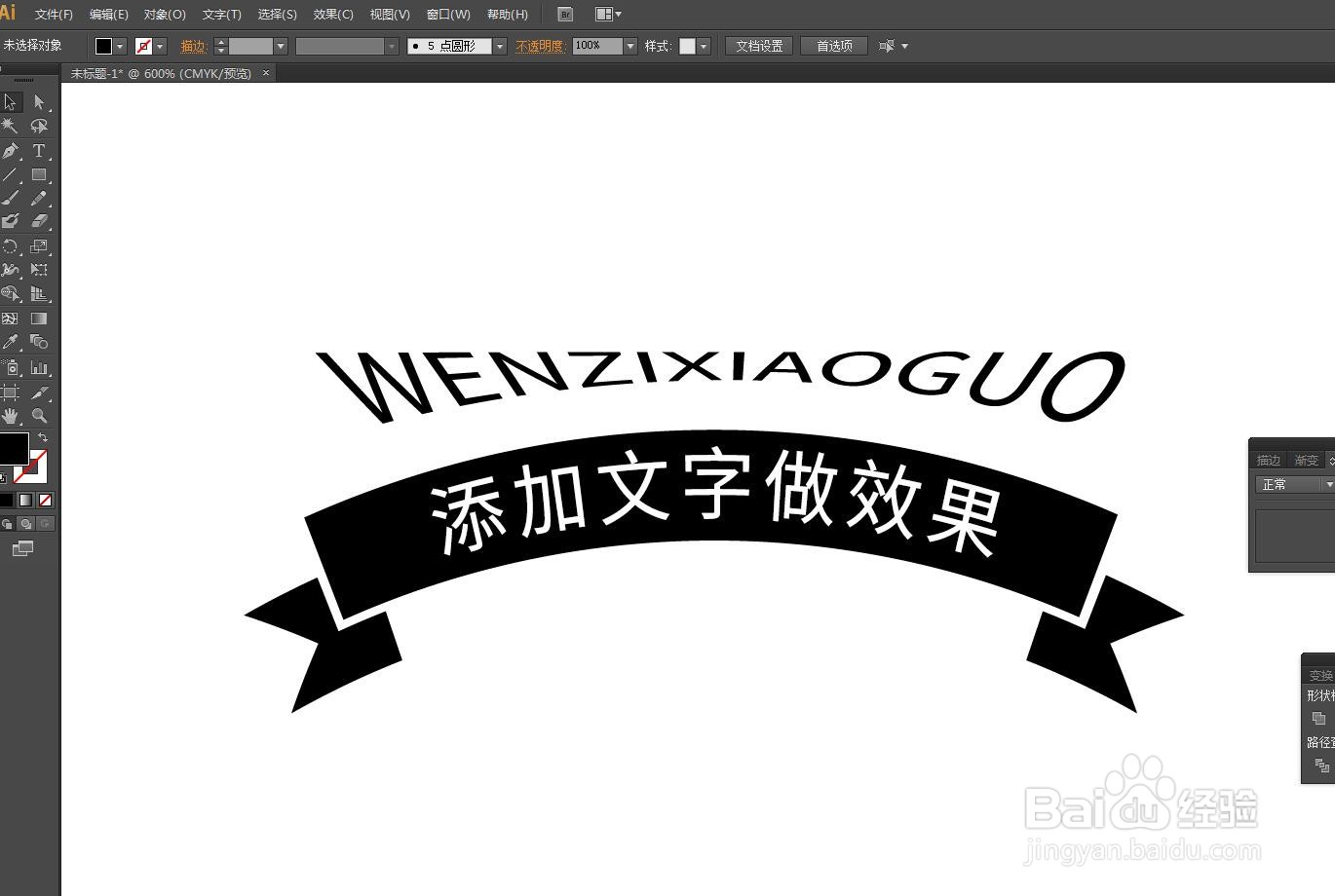Activate the Paintbrush tool

(x=11, y=198)
